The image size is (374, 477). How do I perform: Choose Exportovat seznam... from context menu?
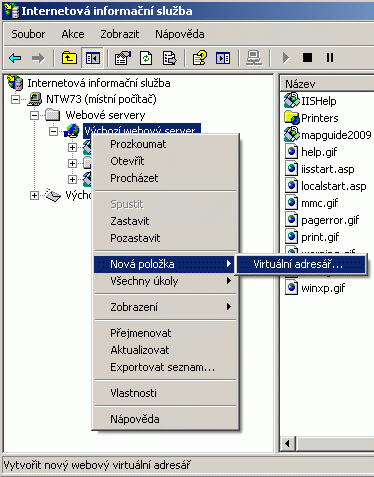(165, 367)
